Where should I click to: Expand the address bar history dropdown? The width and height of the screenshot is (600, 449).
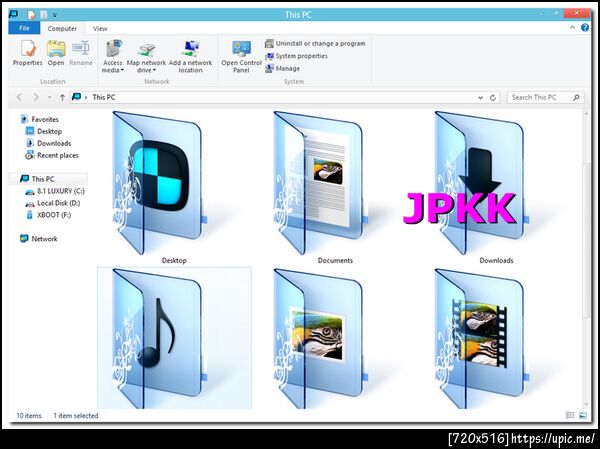480,98
